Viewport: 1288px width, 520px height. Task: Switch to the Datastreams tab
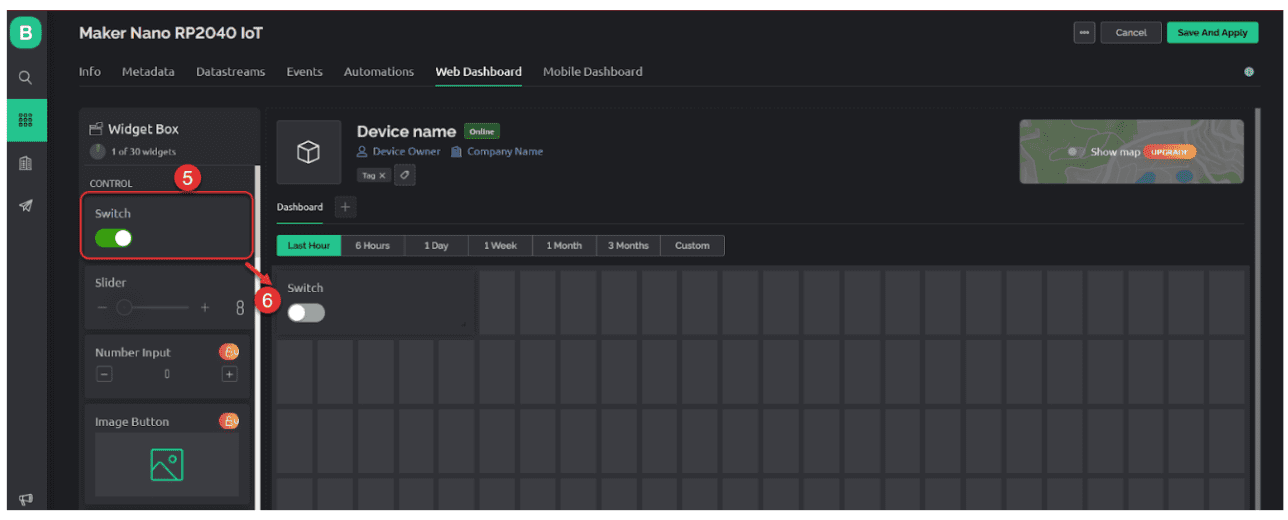click(x=230, y=72)
